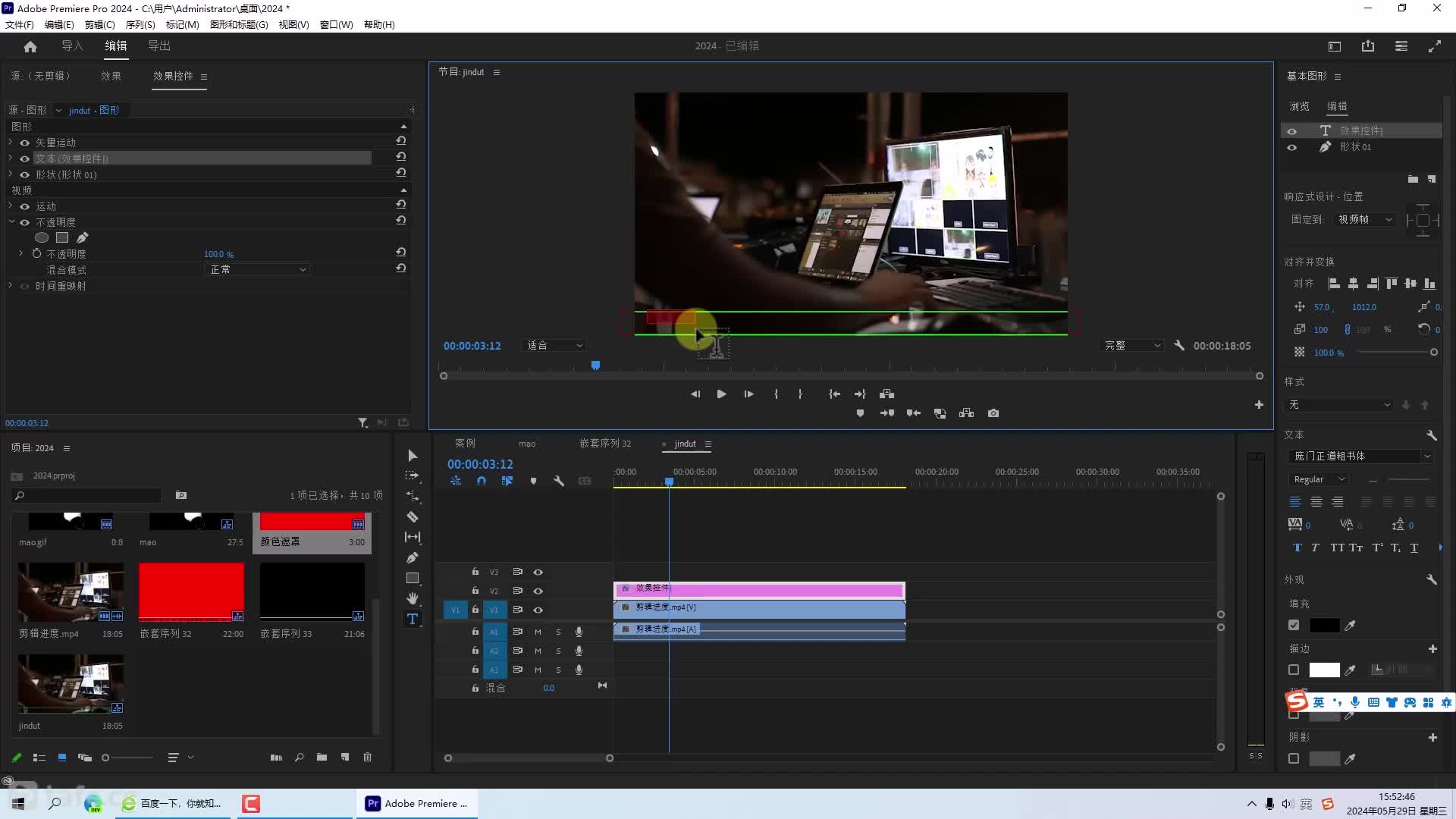
Task: Select the 效果控件 text layer in Essential Graphics
Action: 1361,130
